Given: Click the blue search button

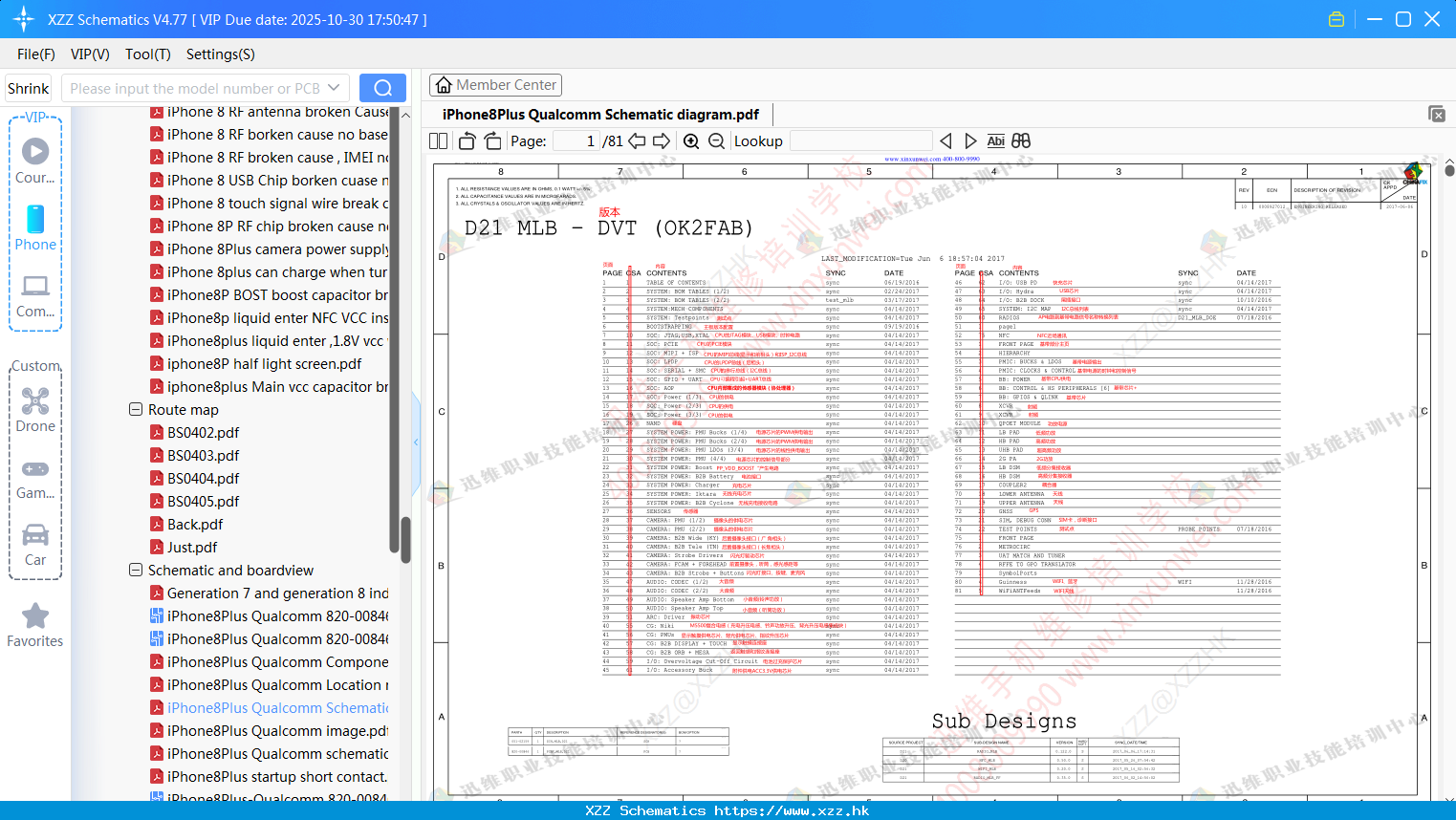Looking at the screenshot, I should [382, 88].
